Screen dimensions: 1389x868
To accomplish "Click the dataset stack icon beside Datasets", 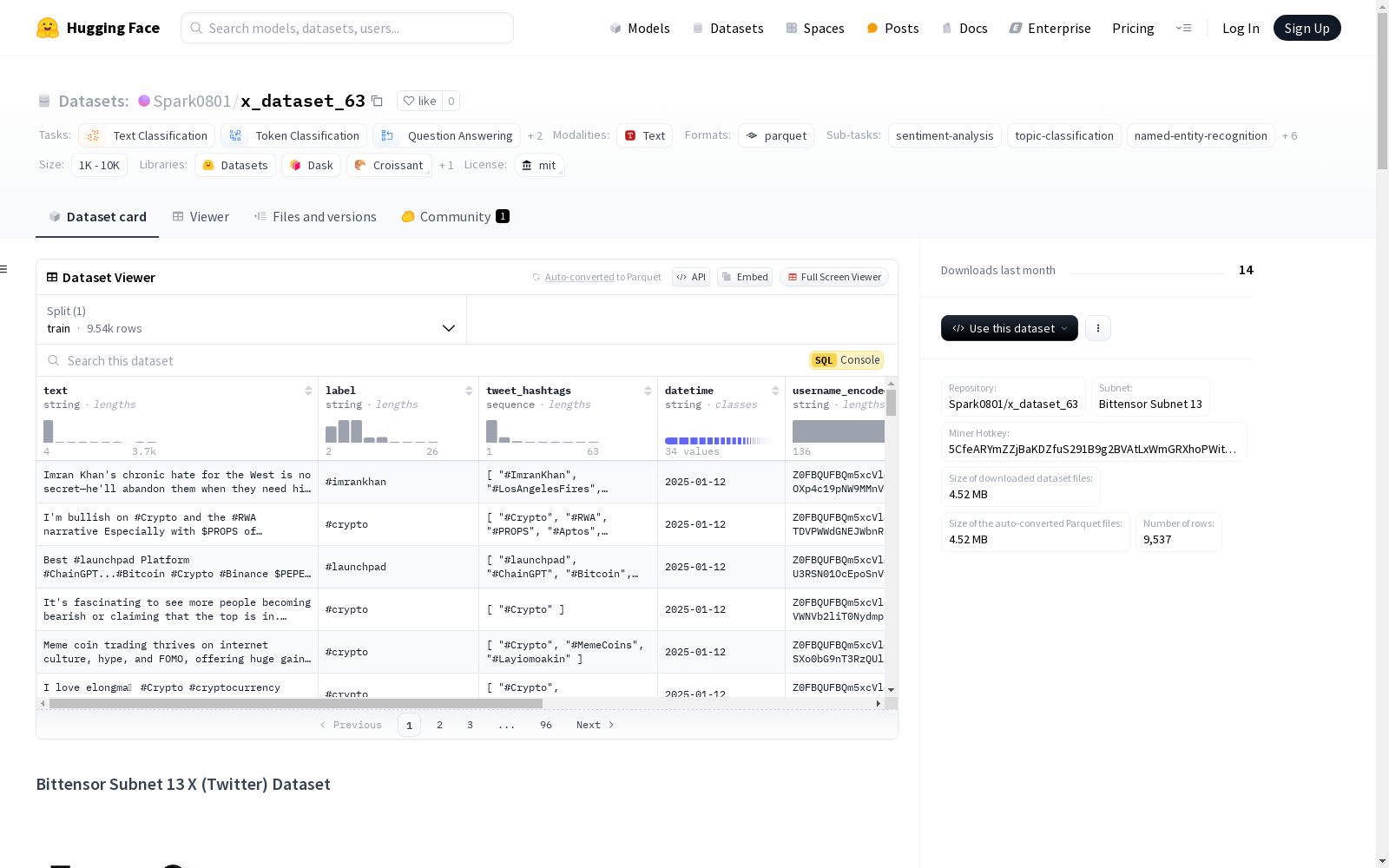I will pos(44,101).
